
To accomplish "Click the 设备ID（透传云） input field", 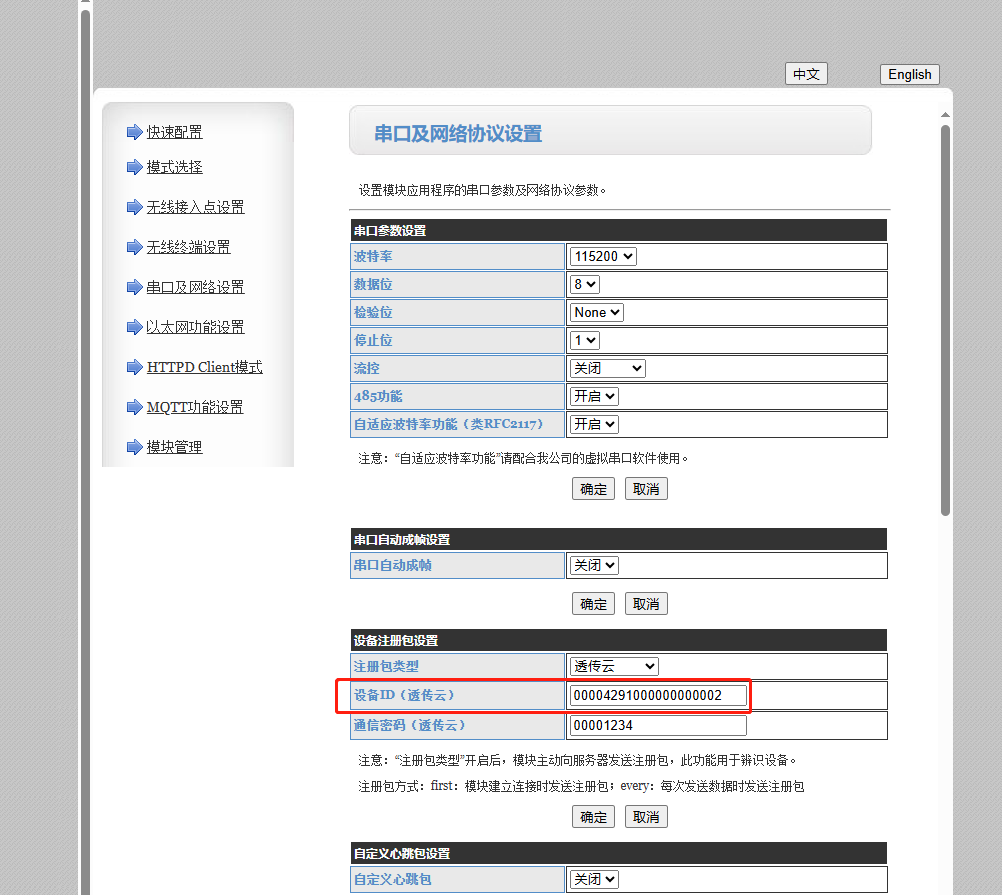I will 658,695.
